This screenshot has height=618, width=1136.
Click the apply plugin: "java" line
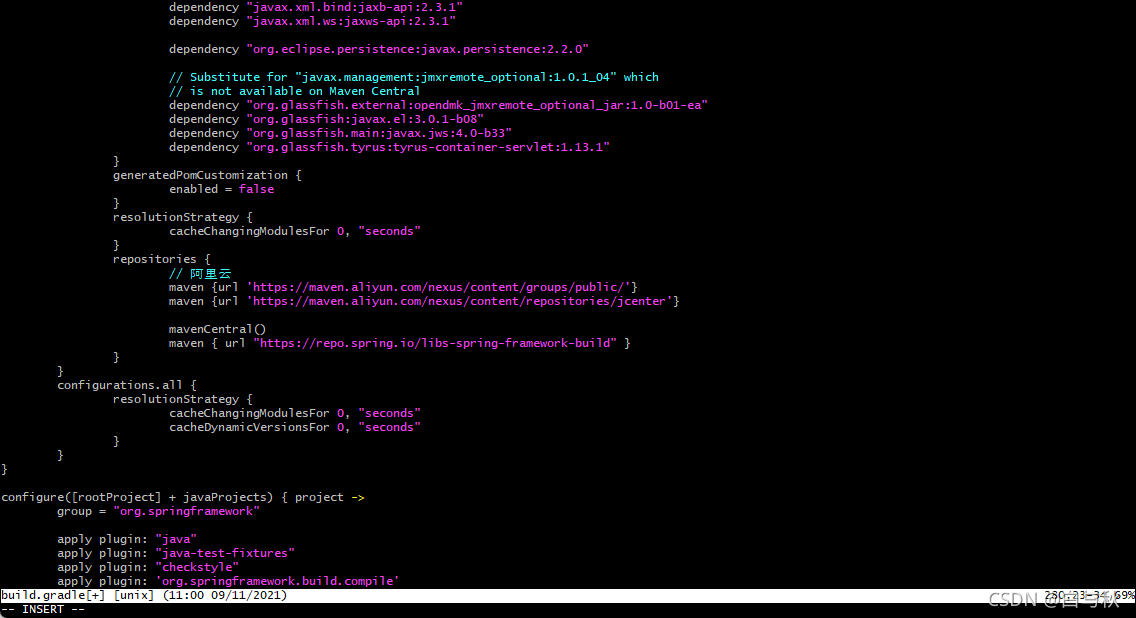click(127, 540)
